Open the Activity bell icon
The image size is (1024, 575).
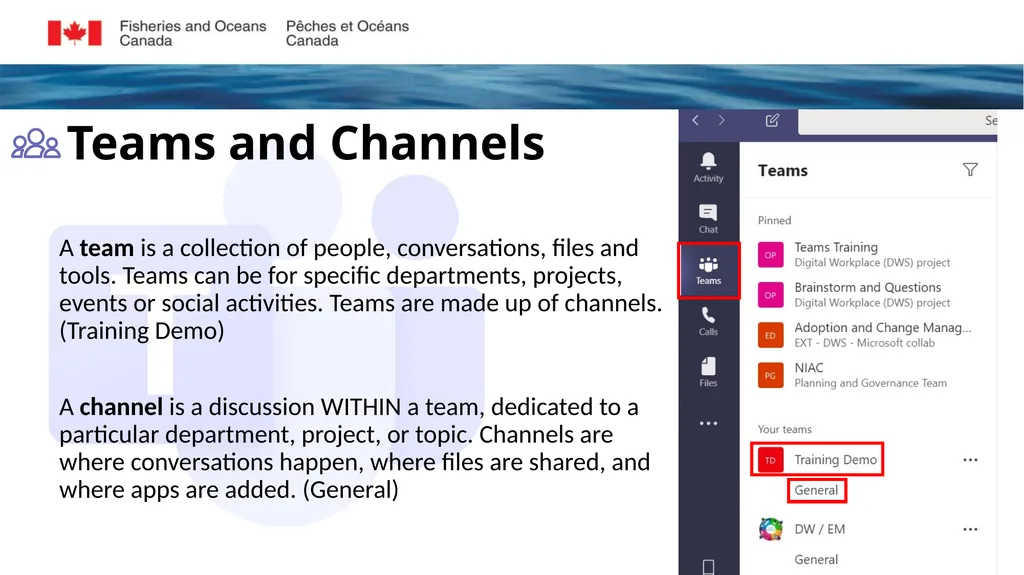click(708, 167)
